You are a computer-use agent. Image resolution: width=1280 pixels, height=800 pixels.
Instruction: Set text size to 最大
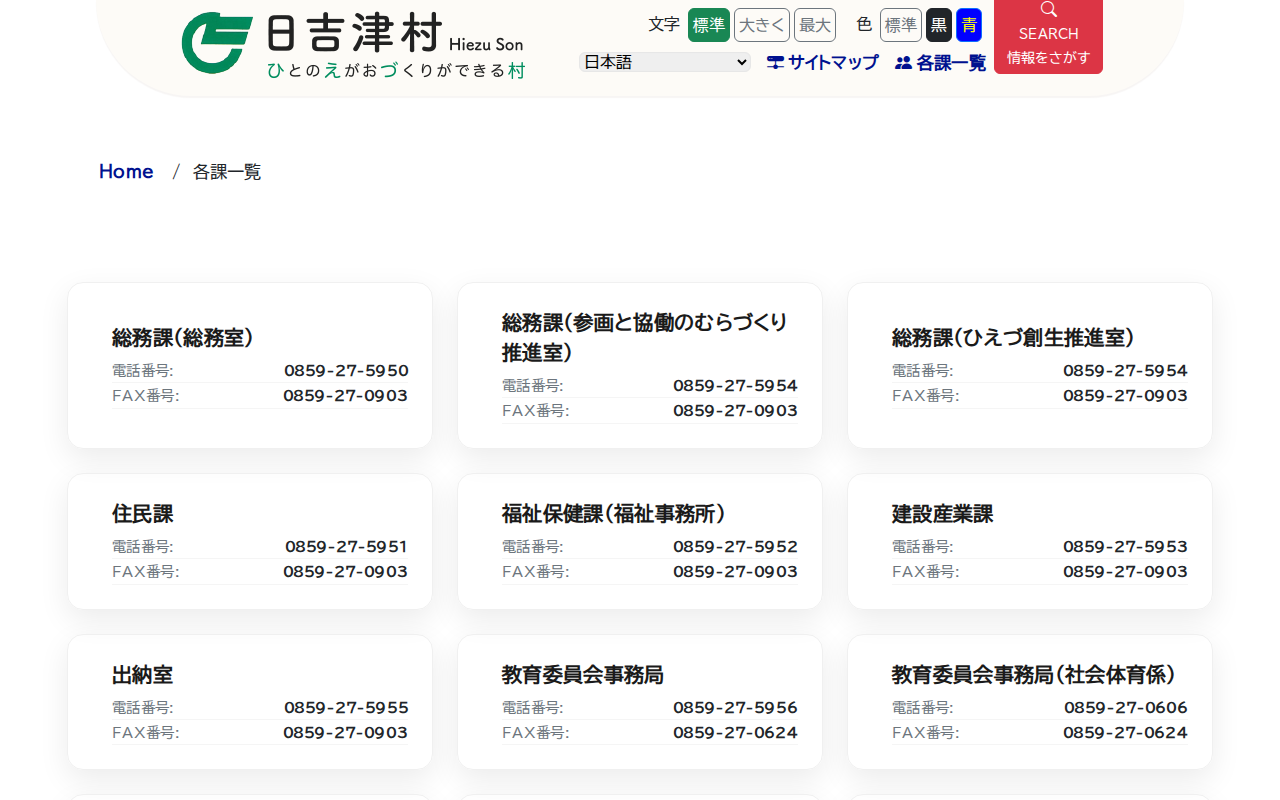coord(814,25)
